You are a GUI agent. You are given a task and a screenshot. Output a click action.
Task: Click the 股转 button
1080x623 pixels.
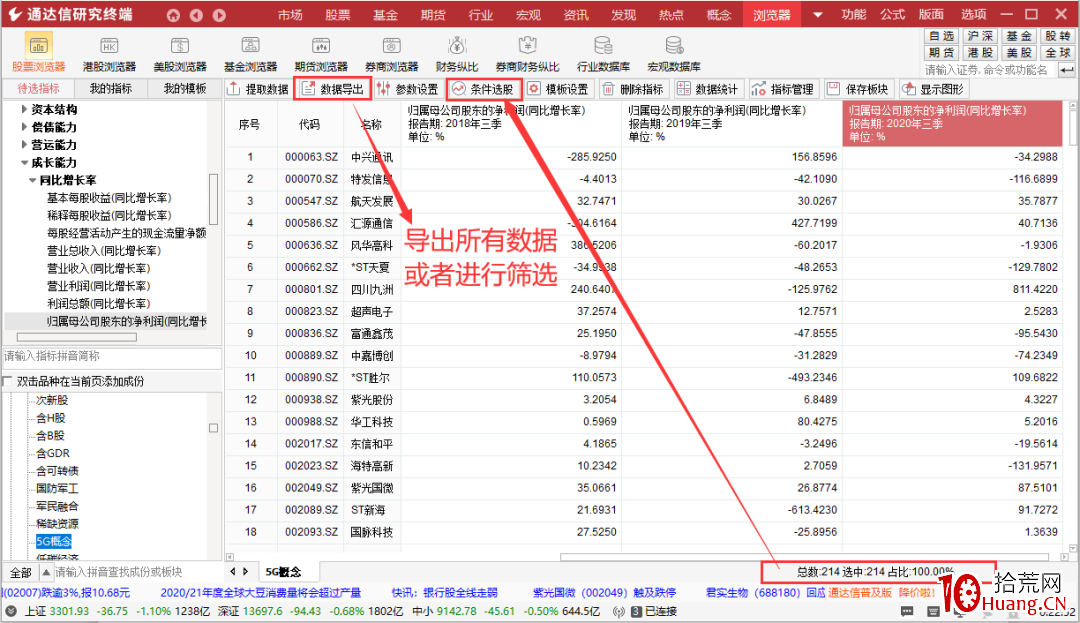click(x=1057, y=36)
